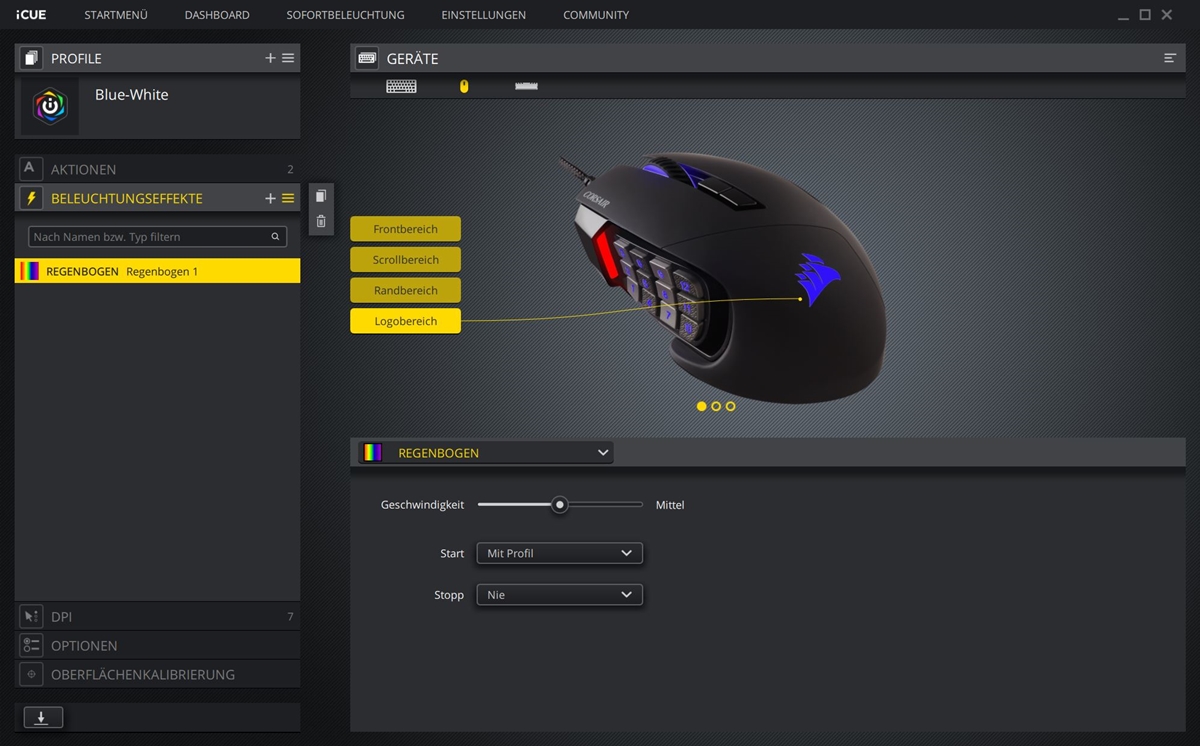Click the Blue-White profile name
1200x746 pixels.
click(x=132, y=95)
